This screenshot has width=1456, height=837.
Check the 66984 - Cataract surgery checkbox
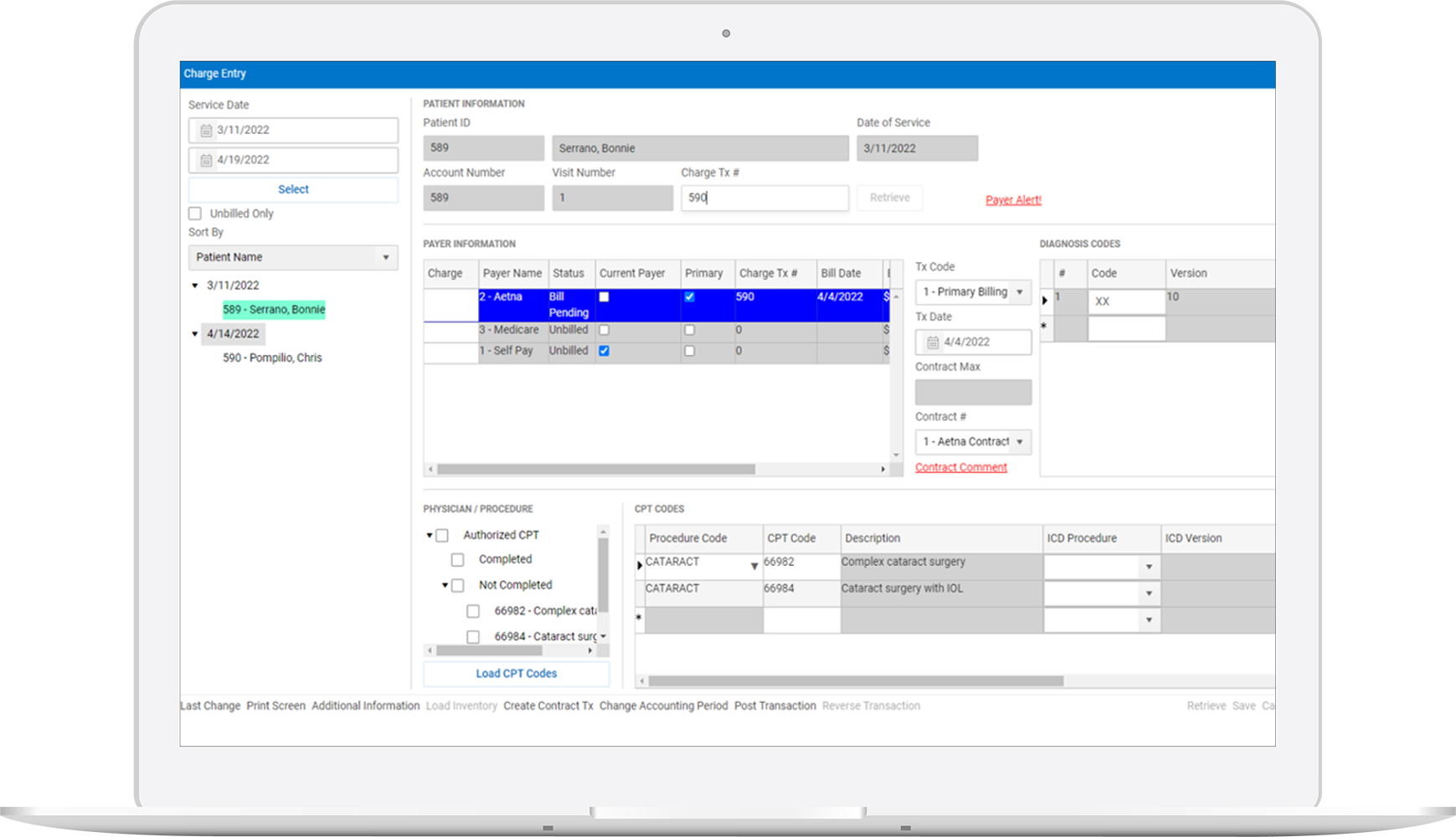click(473, 637)
